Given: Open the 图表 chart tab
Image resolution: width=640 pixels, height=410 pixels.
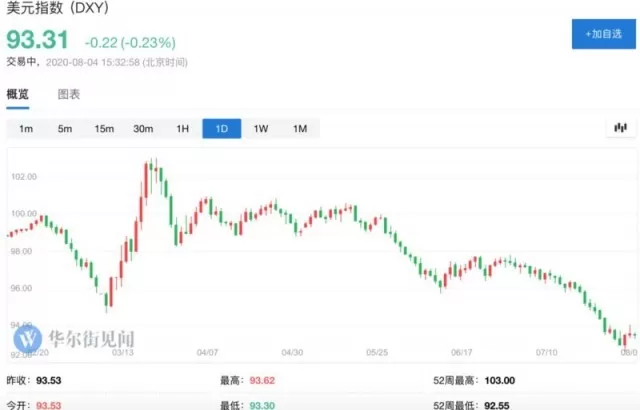Looking at the screenshot, I should pos(69,94).
